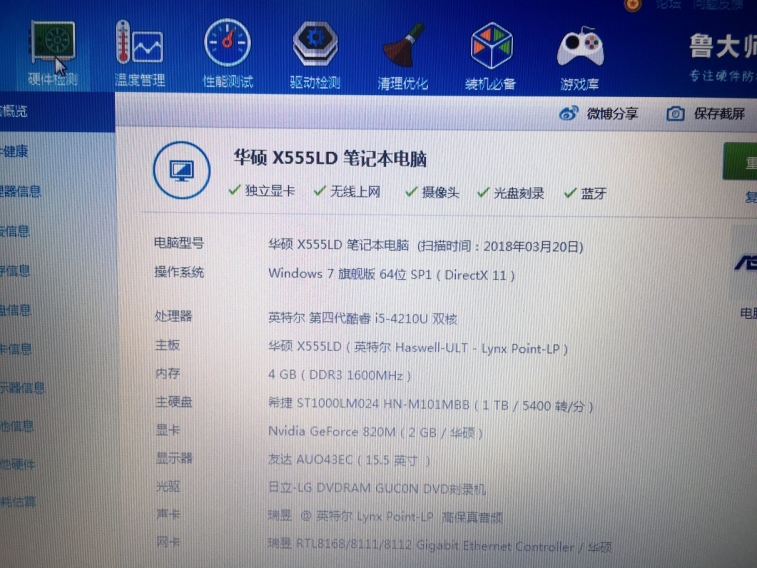Click the 主硬盘 row label

pos(174,402)
